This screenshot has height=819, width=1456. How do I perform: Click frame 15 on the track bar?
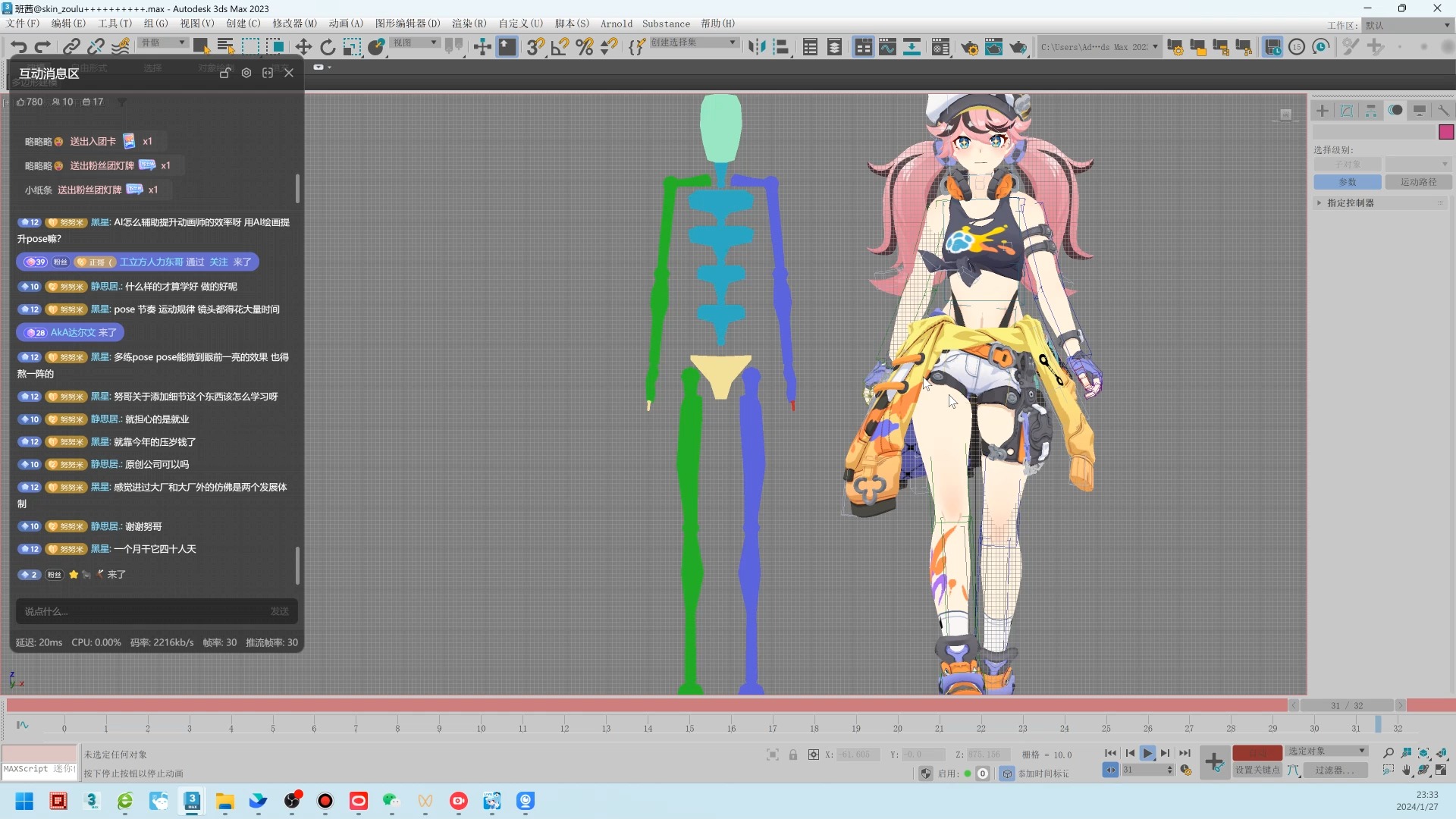[x=689, y=727]
